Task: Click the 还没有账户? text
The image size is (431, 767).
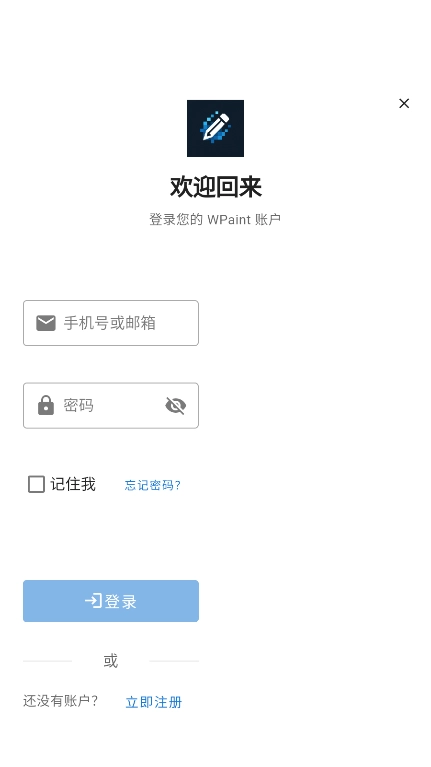Action: (x=61, y=701)
